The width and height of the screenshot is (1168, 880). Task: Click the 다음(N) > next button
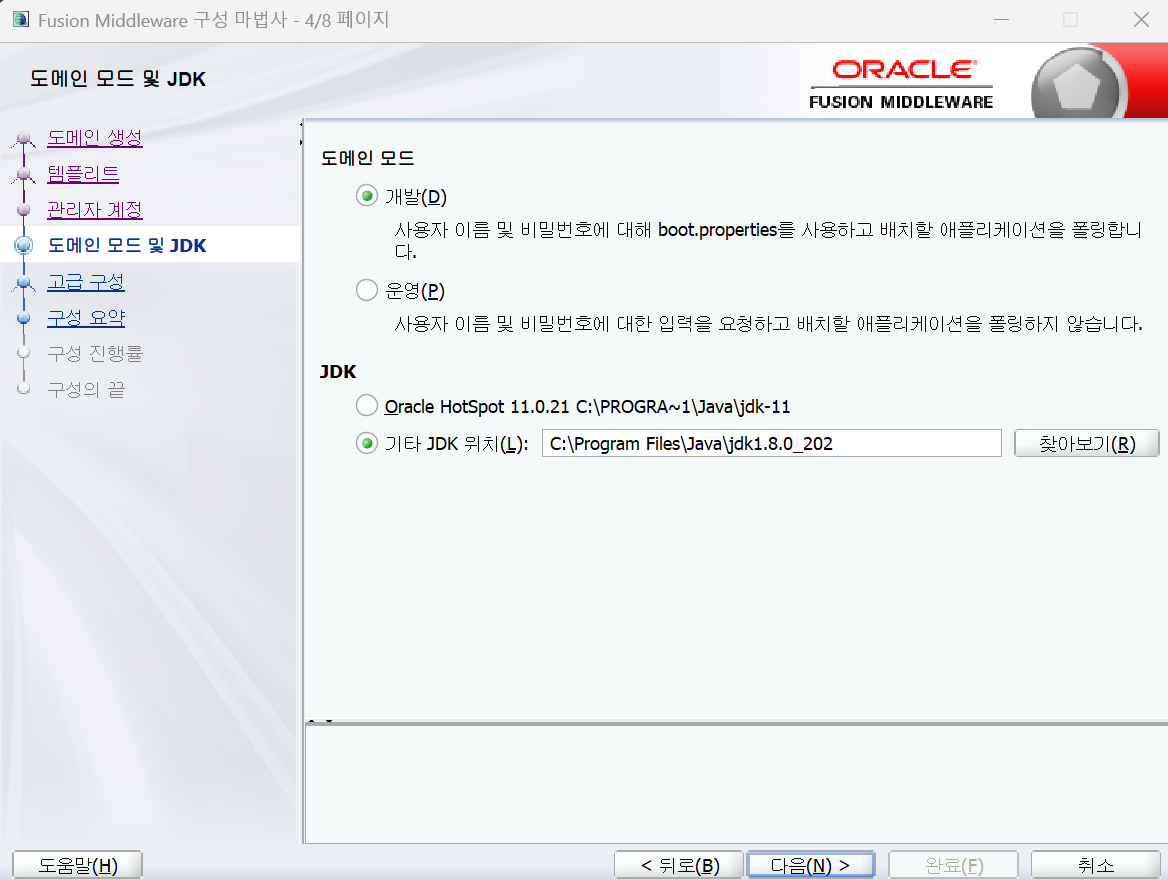(x=810, y=865)
